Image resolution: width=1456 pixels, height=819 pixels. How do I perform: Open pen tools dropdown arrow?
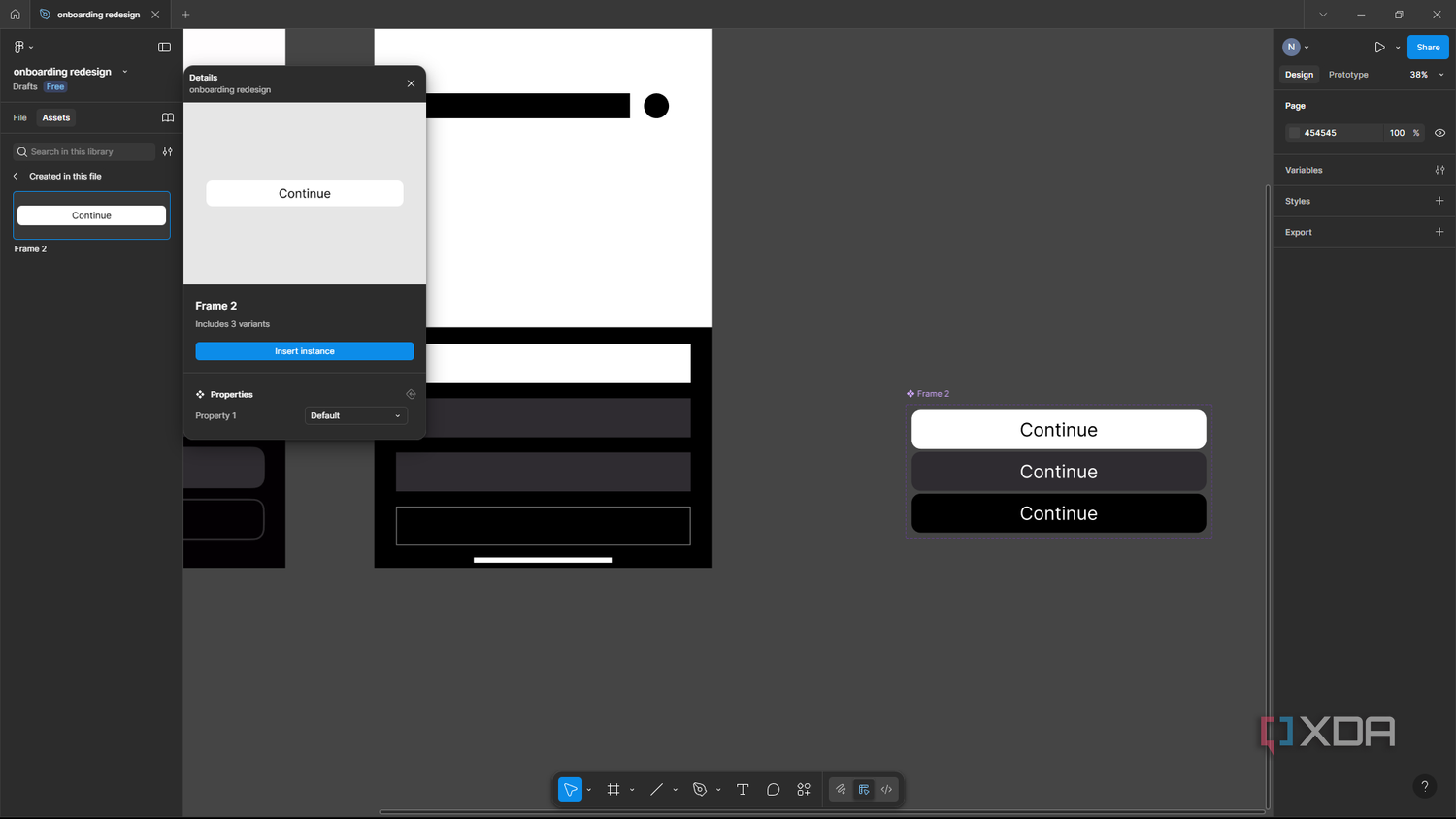click(x=718, y=790)
